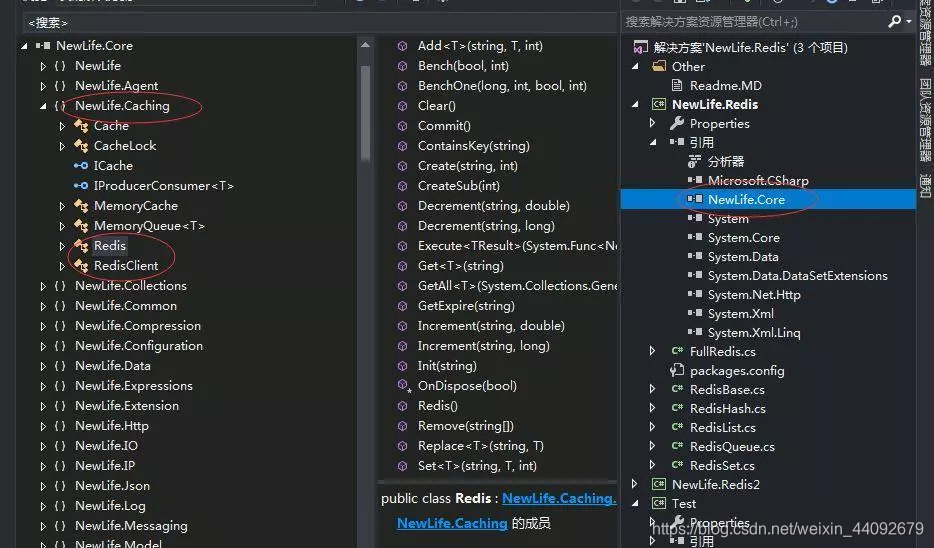Click the CacheLock class icon
934x548 pixels.
(x=81, y=146)
